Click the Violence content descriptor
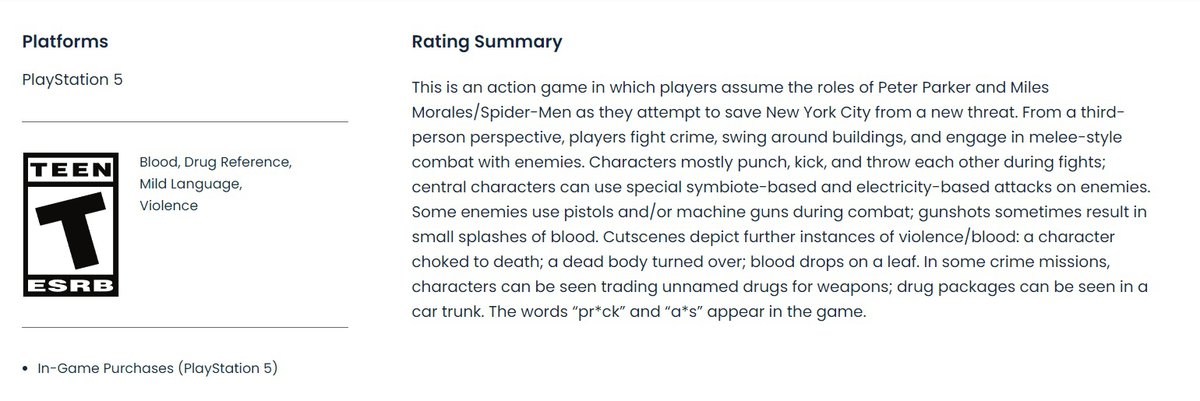This screenshot has width=1200, height=401. point(169,205)
